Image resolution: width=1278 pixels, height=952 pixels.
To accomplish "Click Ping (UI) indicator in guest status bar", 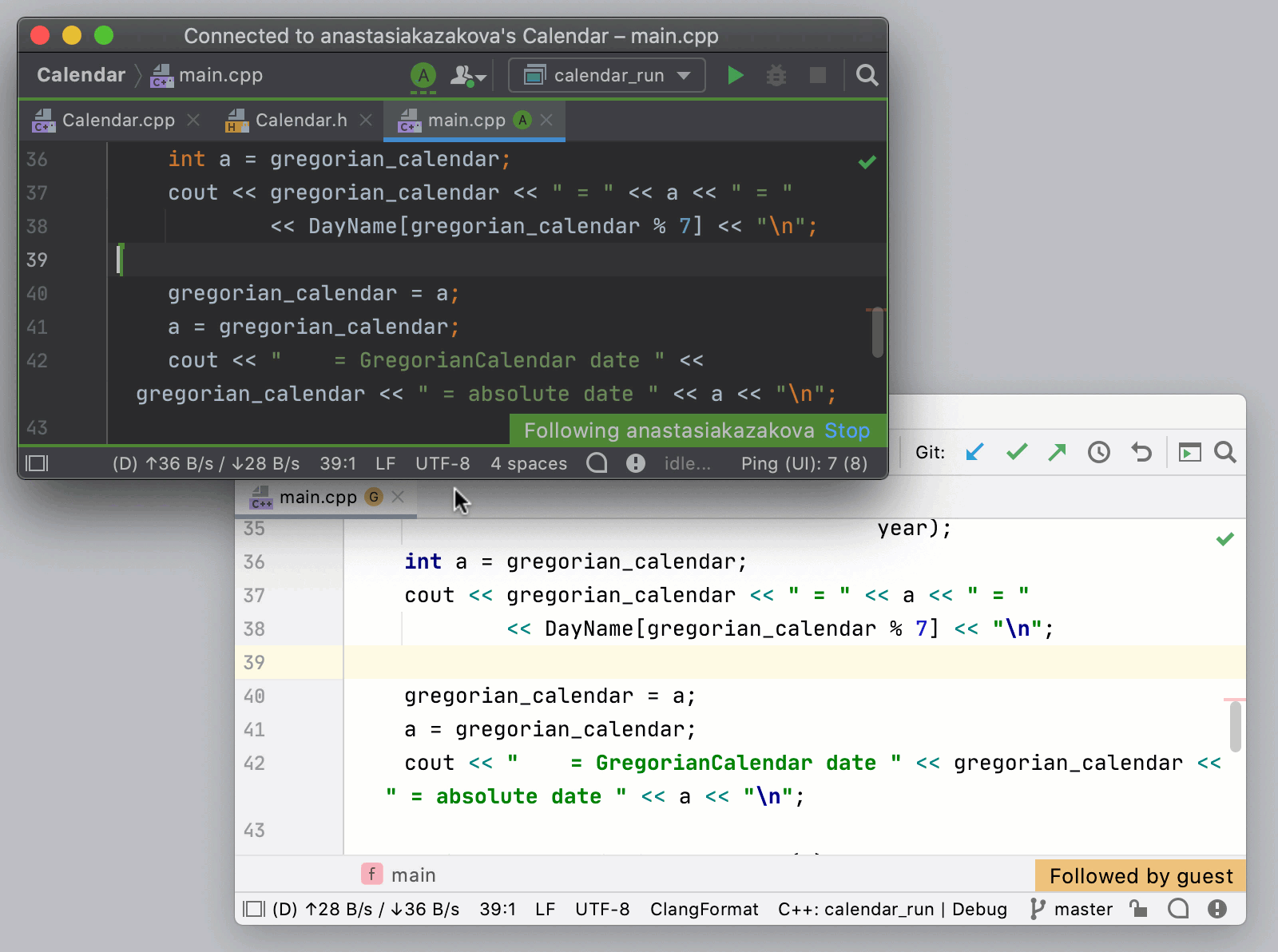I will click(x=804, y=463).
